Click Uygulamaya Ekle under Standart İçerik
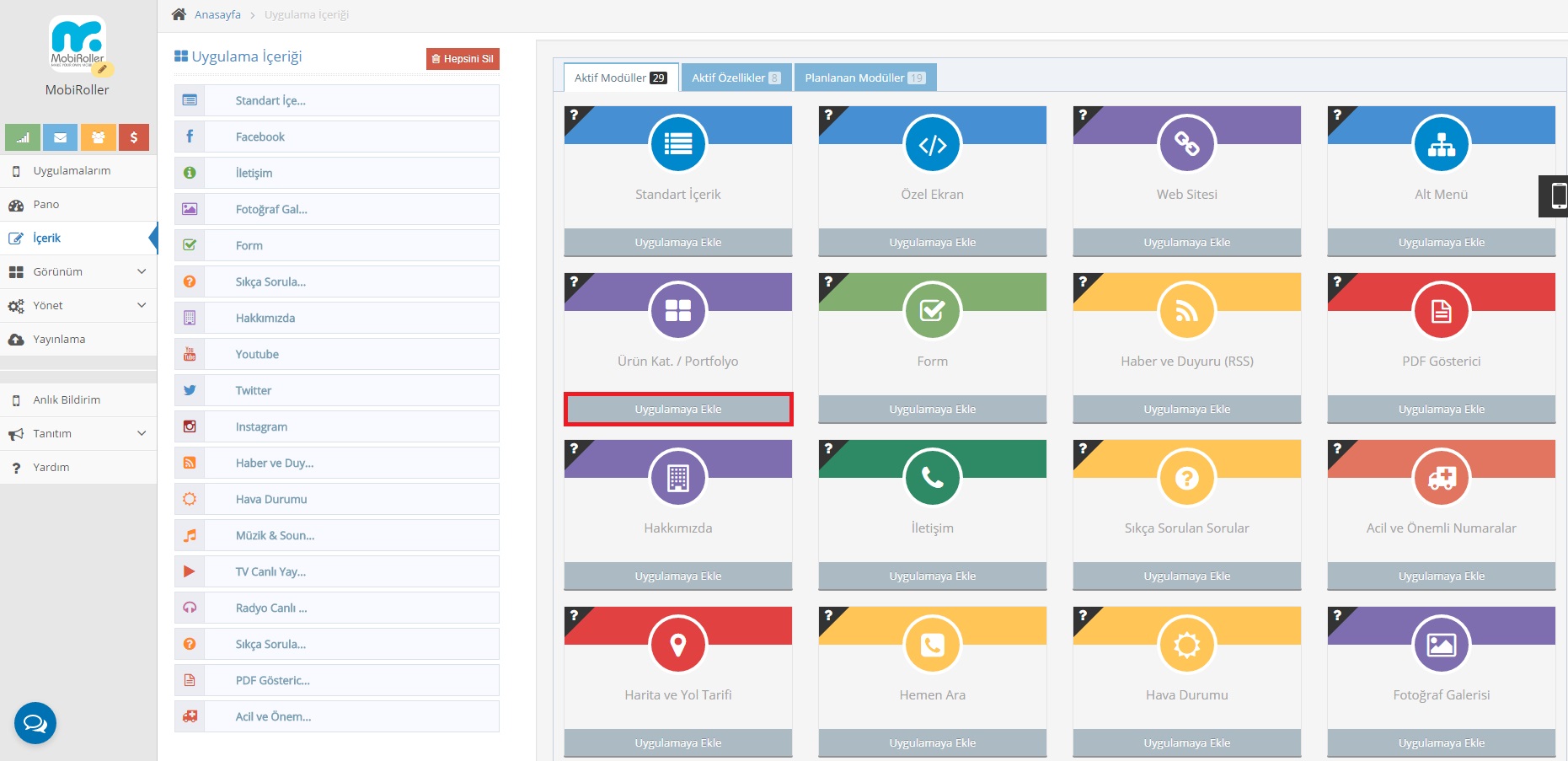The image size is (1568, 761). click(x=678, y=243)
